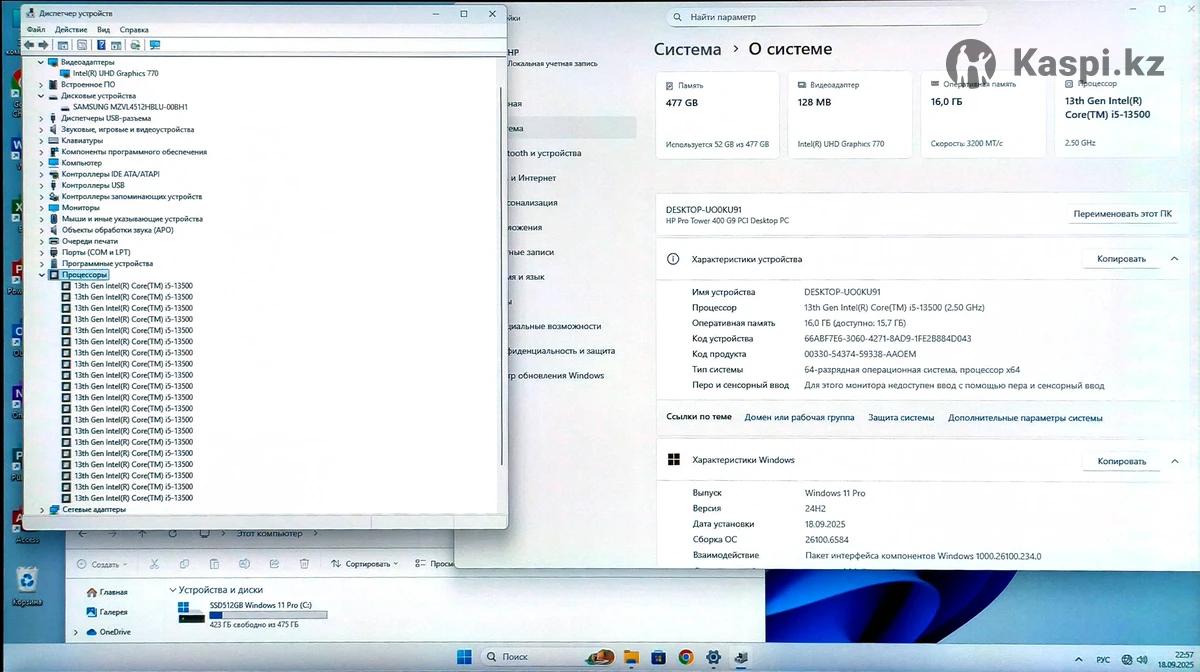Collapse the Процессоры tree node

click(41, 275)
